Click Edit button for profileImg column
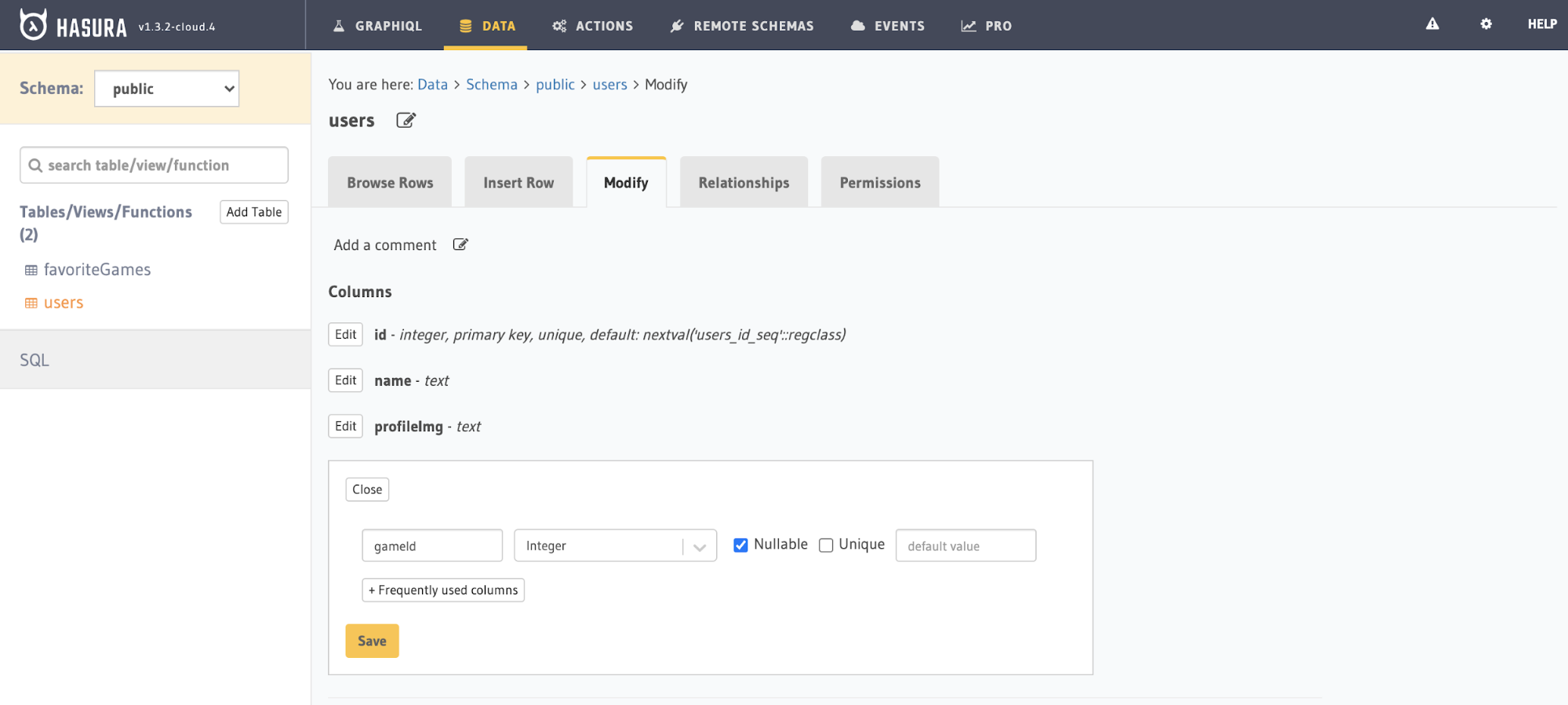Image resolution: width=1568 pixels, height=705 pixels. 345,426
